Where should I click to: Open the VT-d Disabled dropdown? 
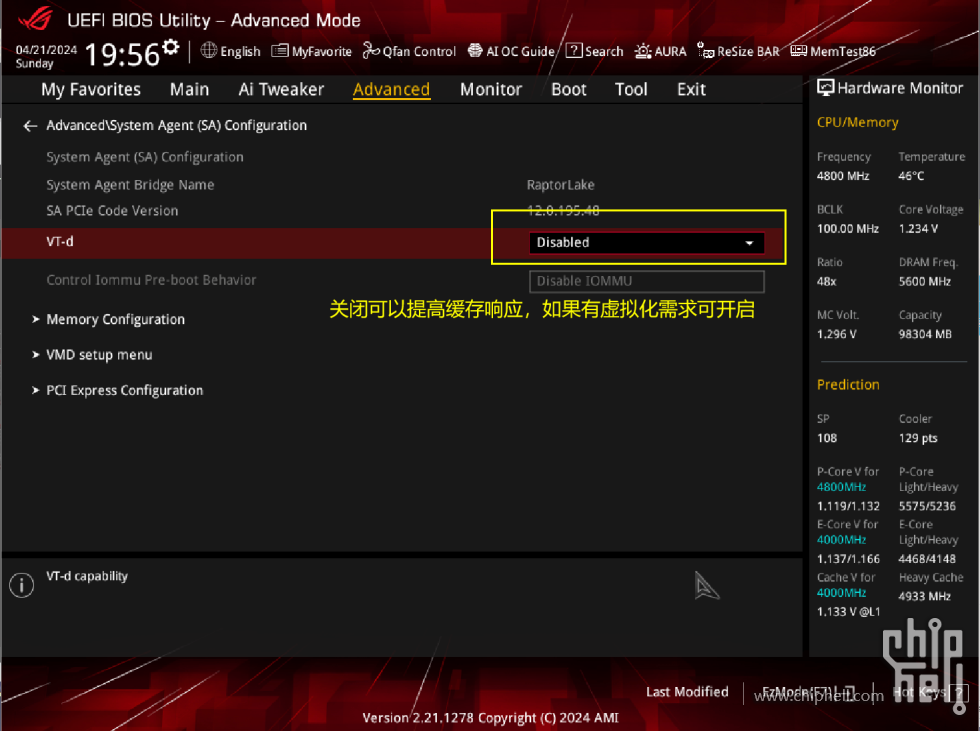coord(646,242)
